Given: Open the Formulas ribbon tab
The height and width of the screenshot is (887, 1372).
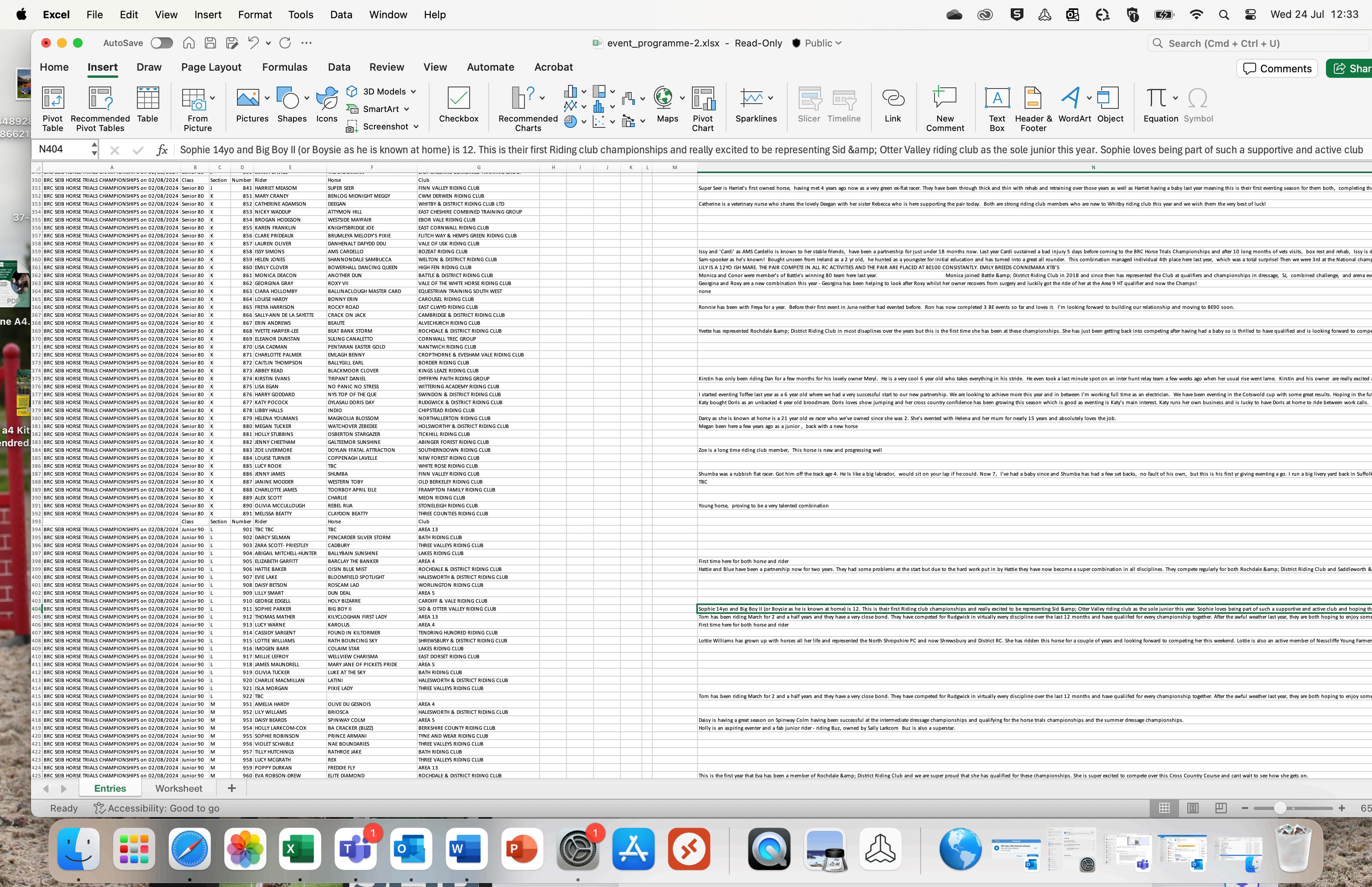Looking at the screenshot, I should click(x=284, y=67).
